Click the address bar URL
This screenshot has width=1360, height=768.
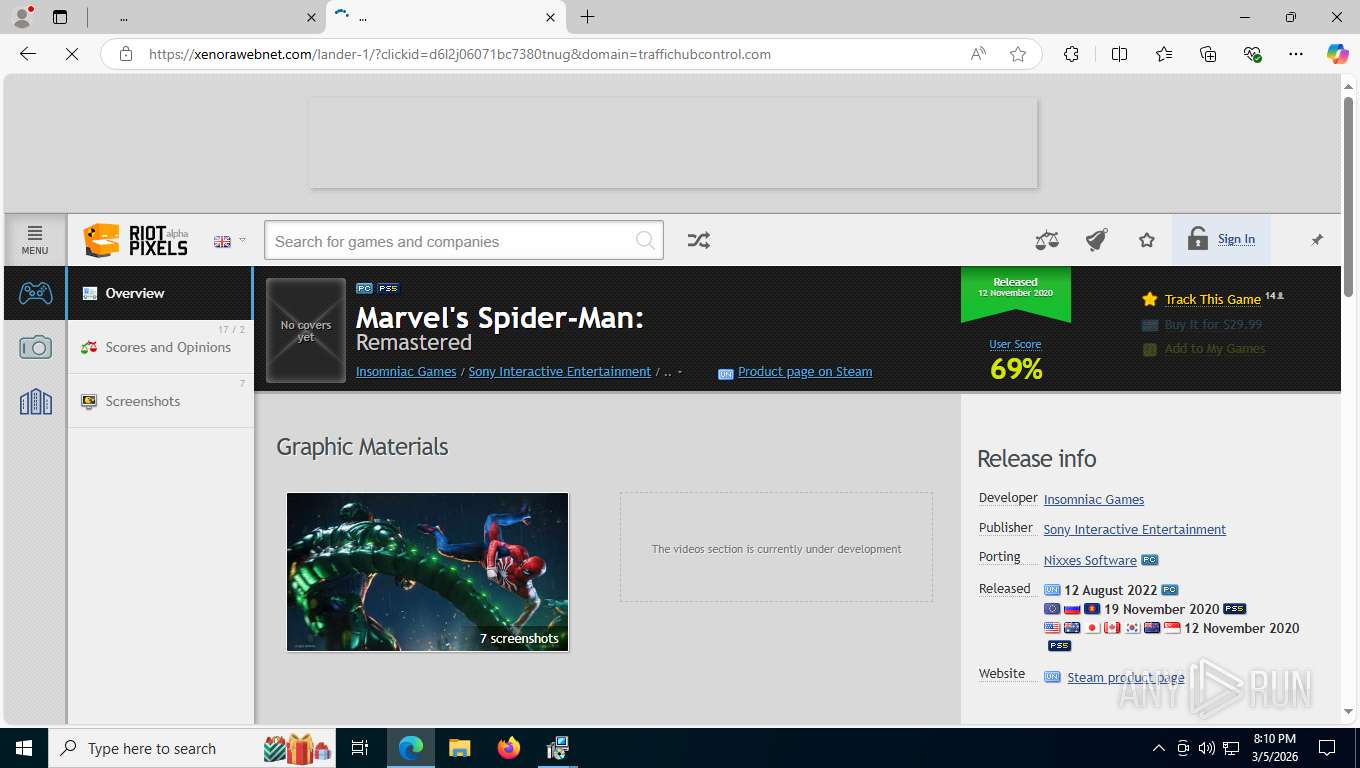(x=460, y=54)
